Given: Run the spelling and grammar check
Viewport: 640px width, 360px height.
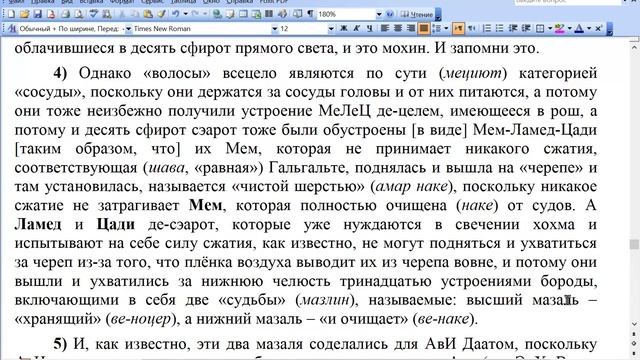Looking at the screenshot, I should pos(94,14).
